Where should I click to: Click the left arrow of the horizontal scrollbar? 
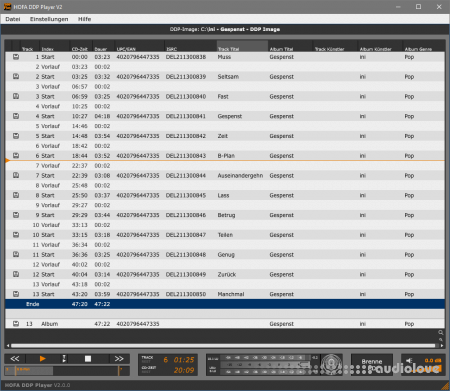click(x=8, y=346)
